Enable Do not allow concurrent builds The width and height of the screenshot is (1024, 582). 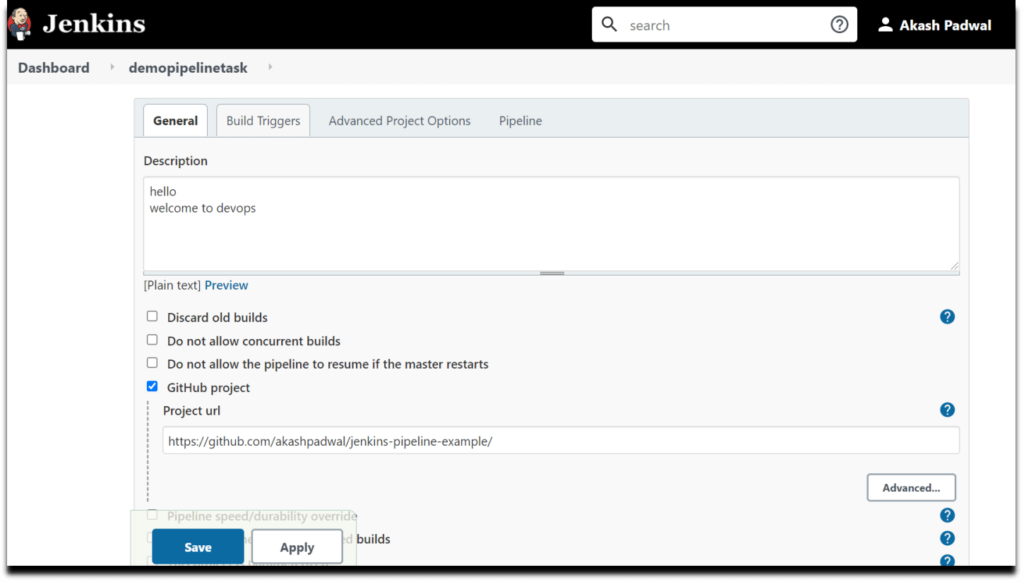click(x=152, y=340)
